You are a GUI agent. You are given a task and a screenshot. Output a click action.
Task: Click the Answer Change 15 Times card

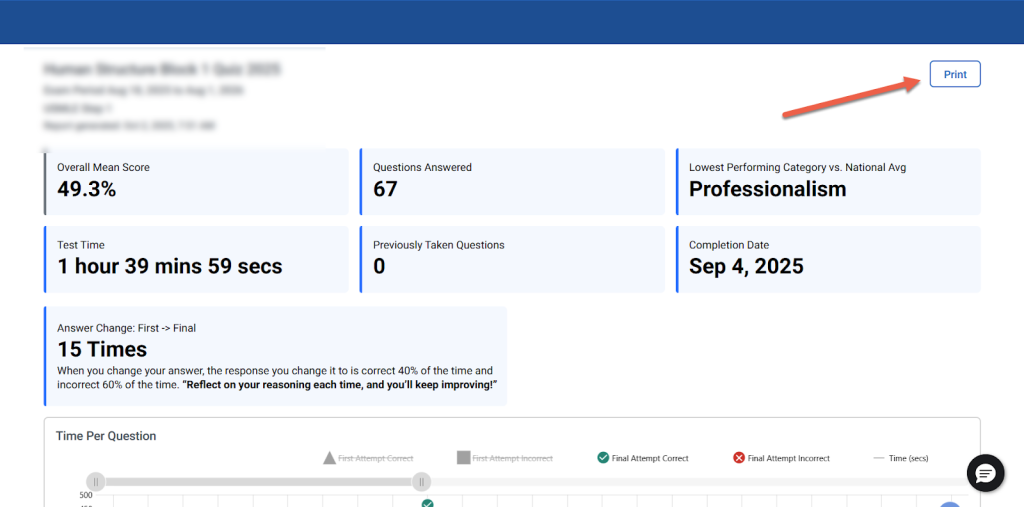pos(276,356)
